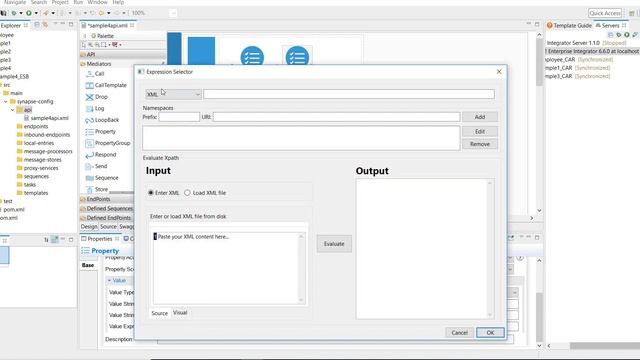Select the Respond mediator in the palette
Screen dimensions: 640x360
[x=101, y=155]
